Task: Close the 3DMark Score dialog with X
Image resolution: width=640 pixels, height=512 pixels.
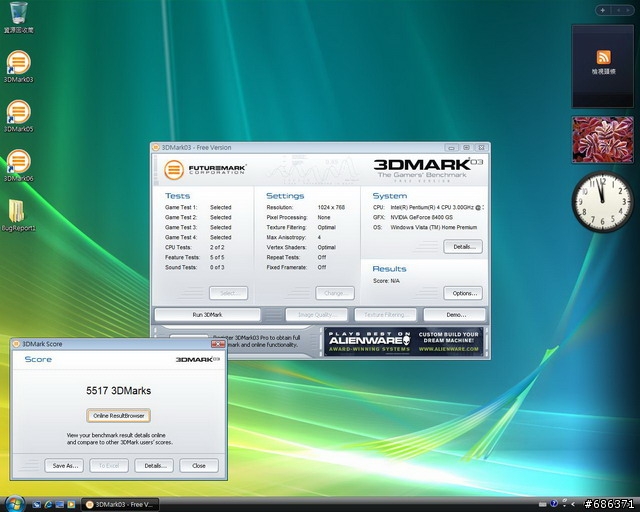Action: 218,344
